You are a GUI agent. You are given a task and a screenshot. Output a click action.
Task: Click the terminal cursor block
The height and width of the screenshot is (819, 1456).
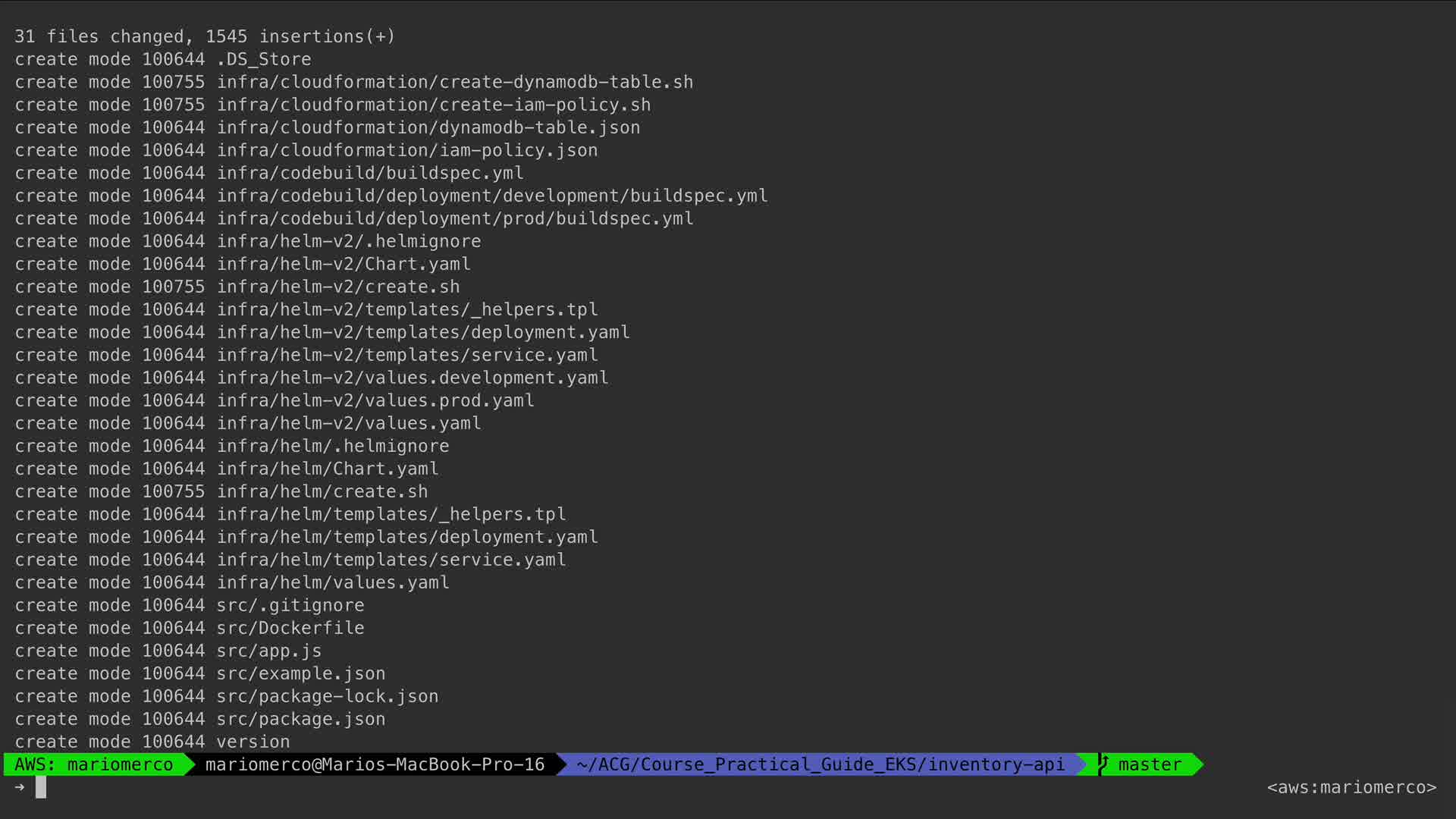41,787
